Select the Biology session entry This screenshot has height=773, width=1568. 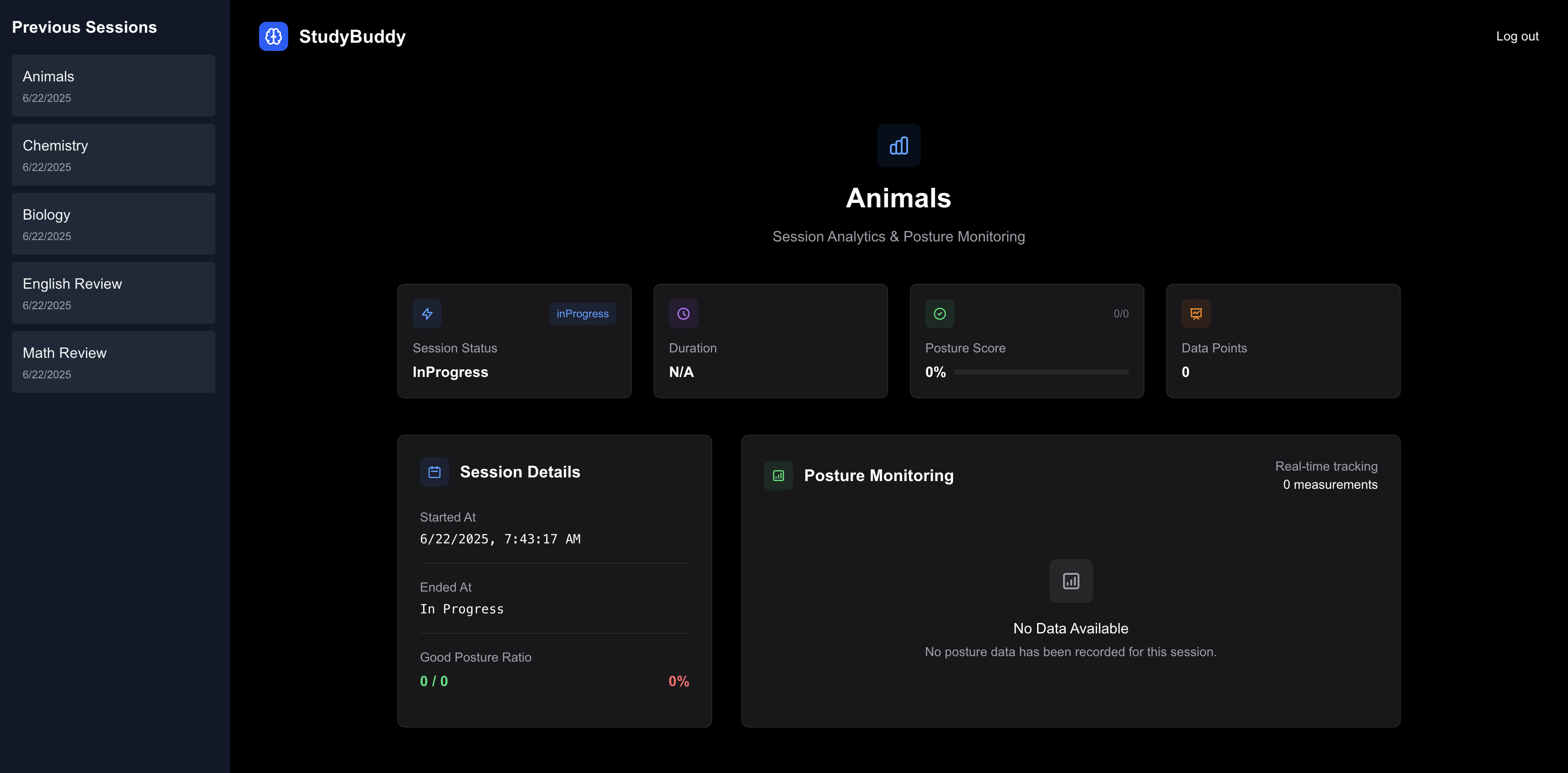[x=113, y=224]
